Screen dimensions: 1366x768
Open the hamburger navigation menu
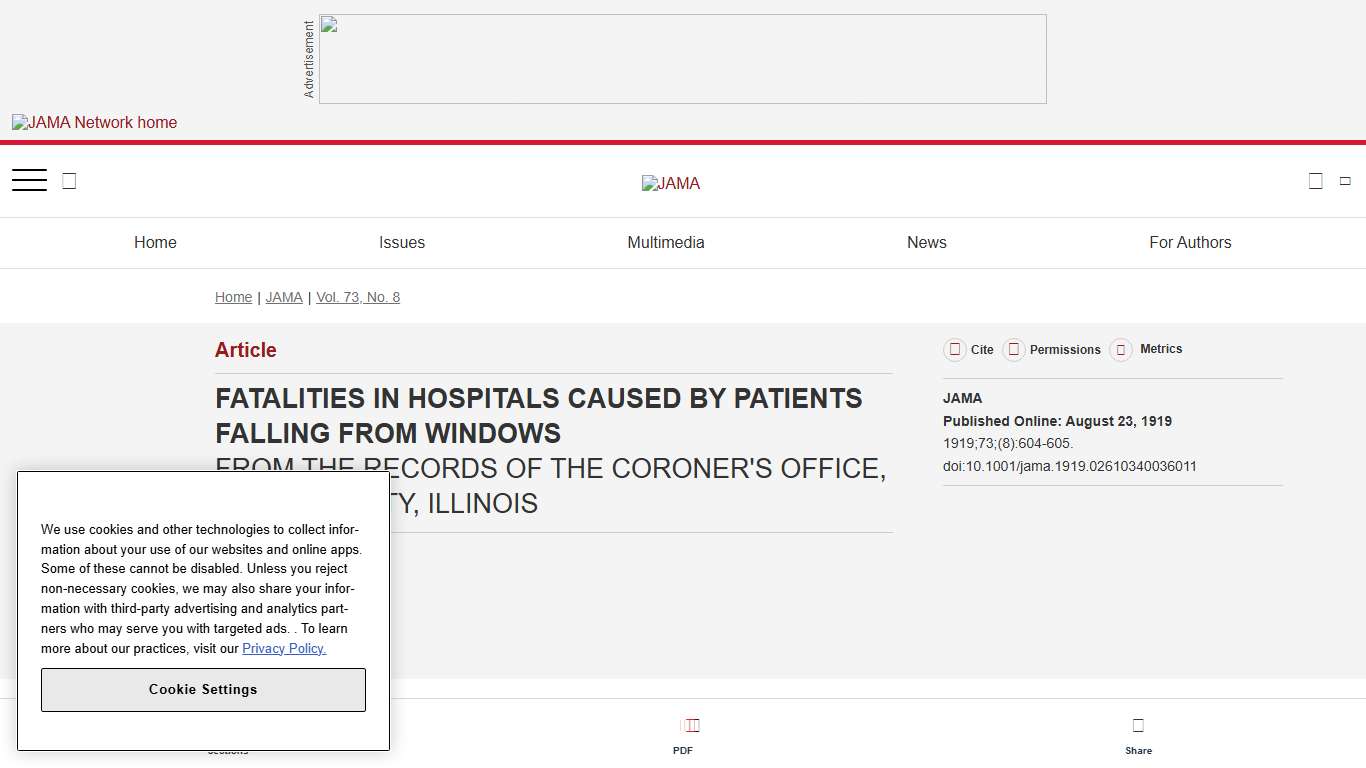click(29, 179)
